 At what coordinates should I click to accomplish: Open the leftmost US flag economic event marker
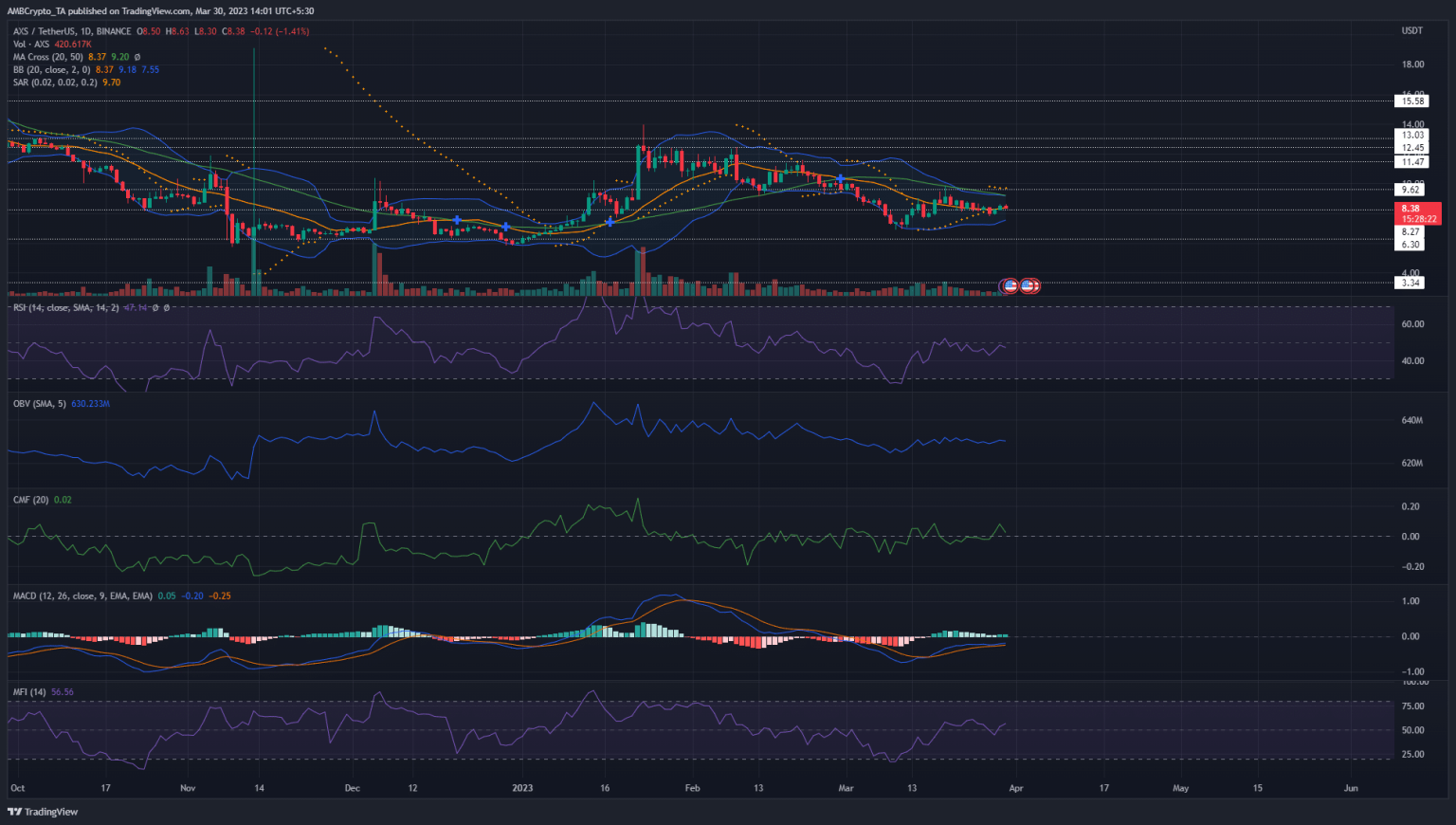1010,285
